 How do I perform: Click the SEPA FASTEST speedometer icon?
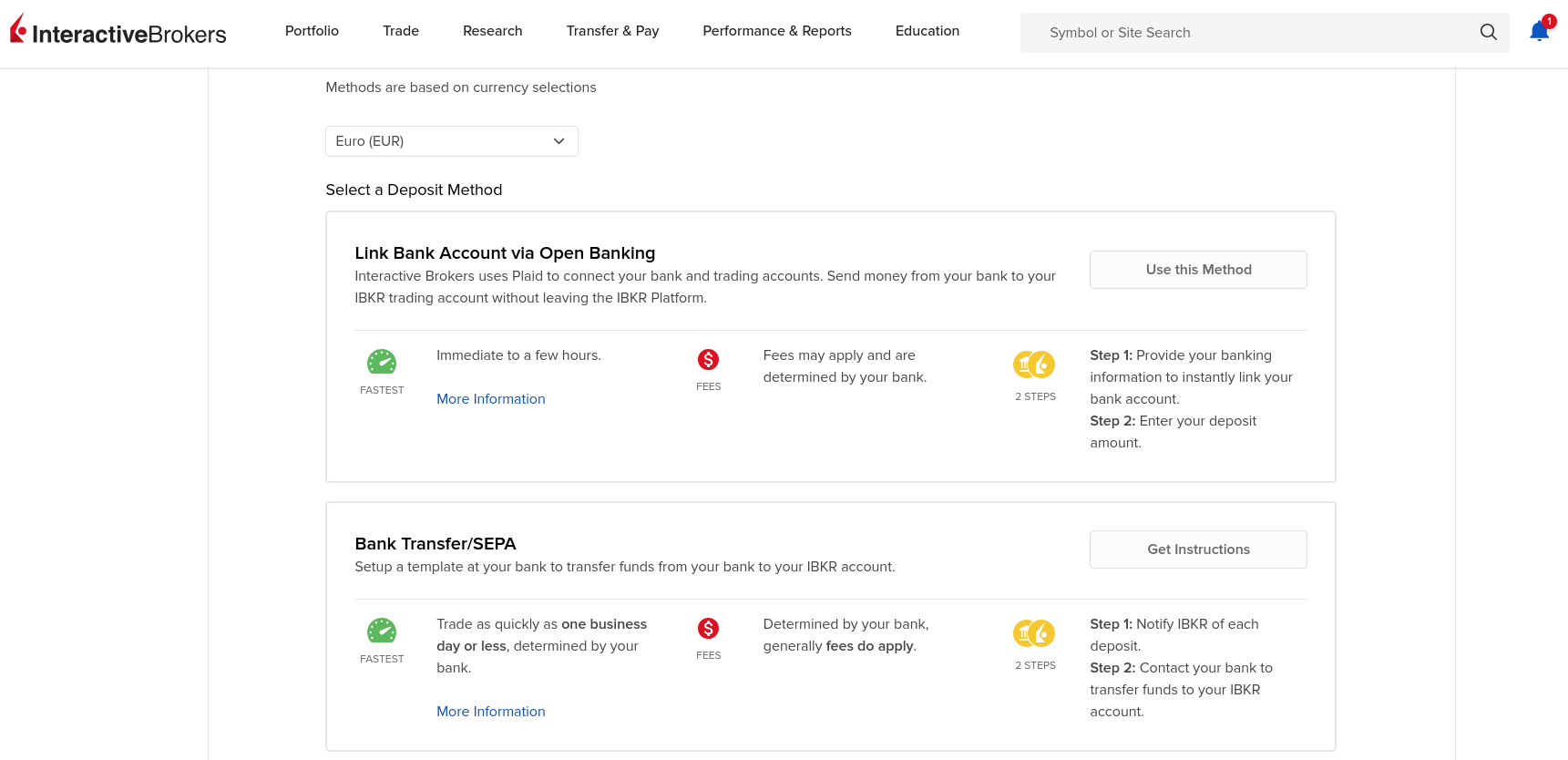click(x=382, y=631)
